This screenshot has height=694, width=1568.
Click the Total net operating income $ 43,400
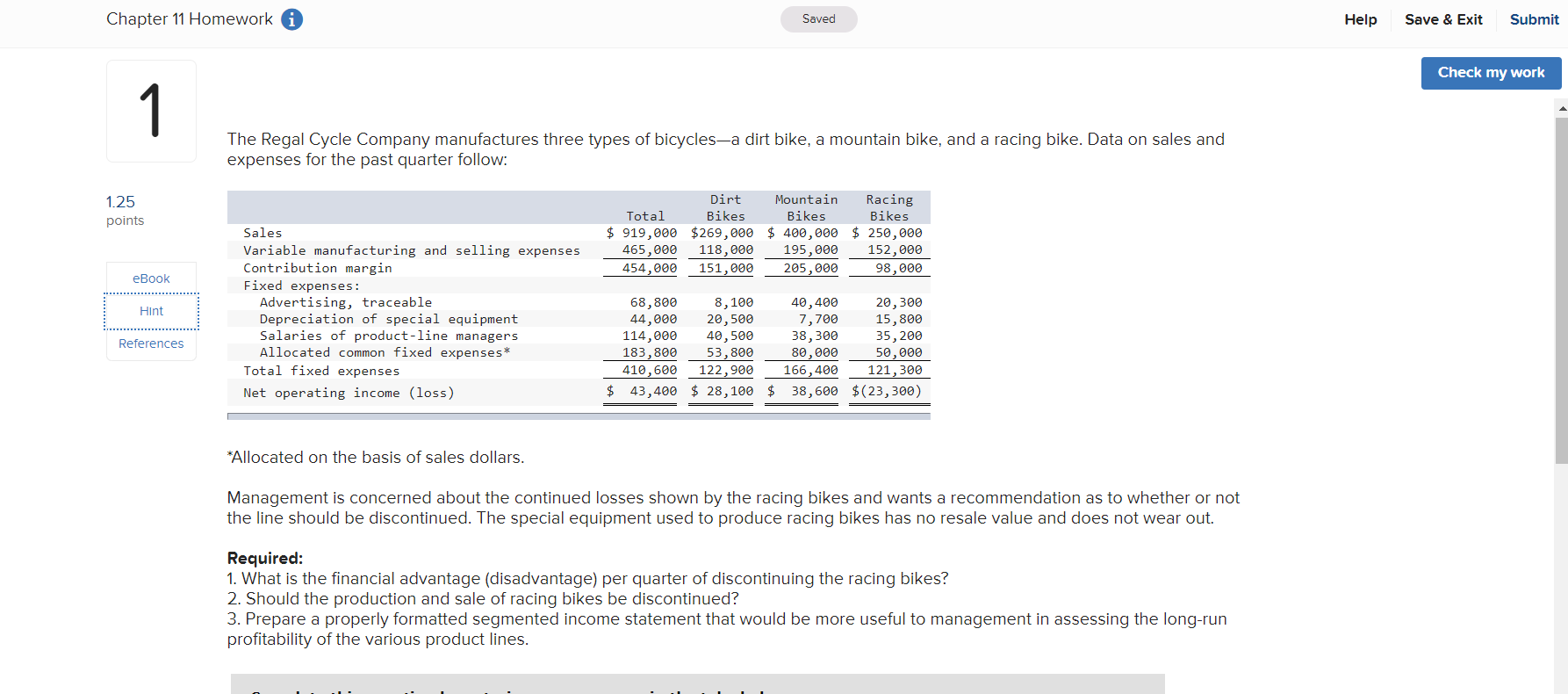(x=641, y=391)
